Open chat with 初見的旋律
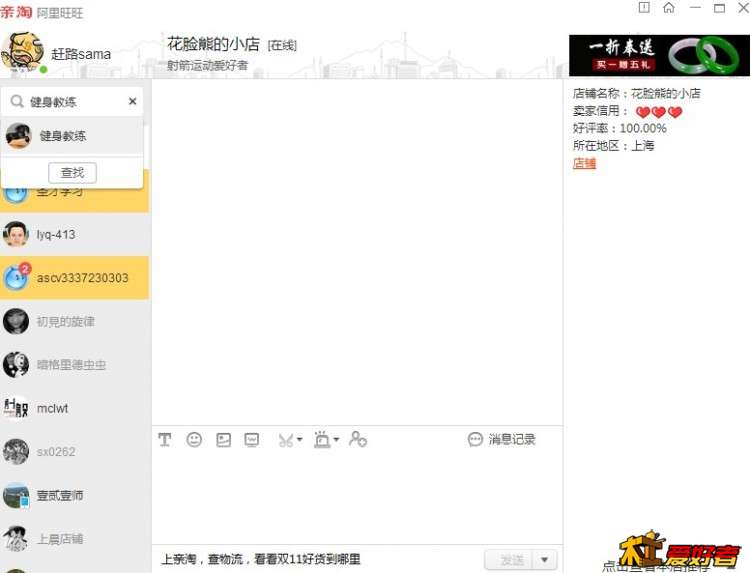The image size is (750, 573). click(x=75, y=321)
